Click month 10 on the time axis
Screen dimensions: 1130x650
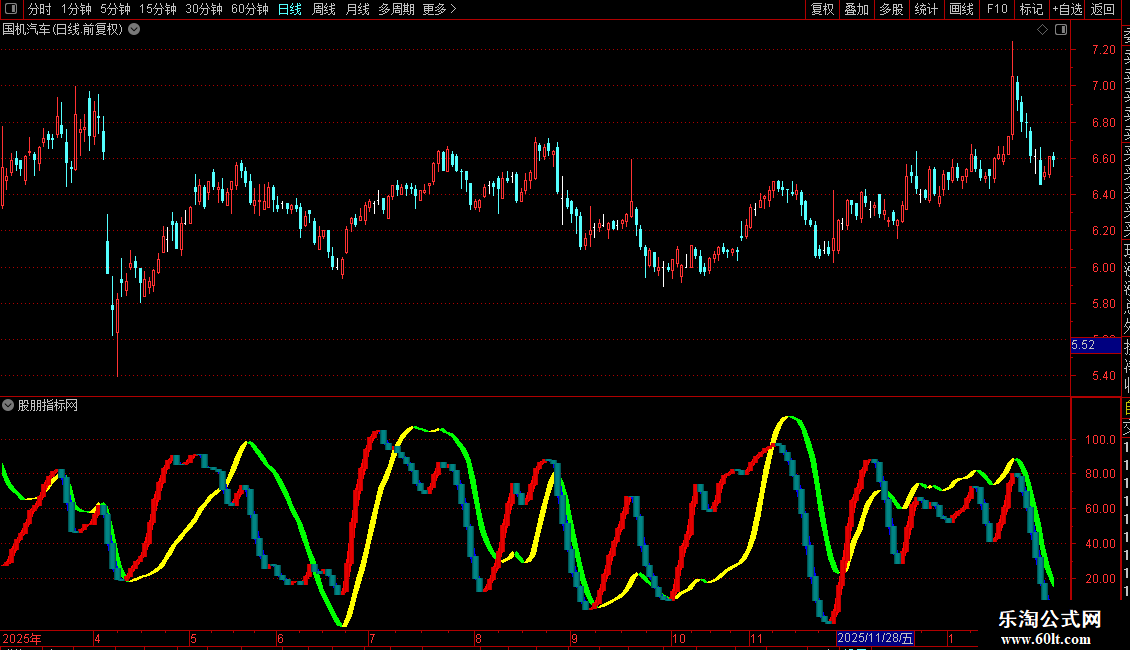point(678,638)
